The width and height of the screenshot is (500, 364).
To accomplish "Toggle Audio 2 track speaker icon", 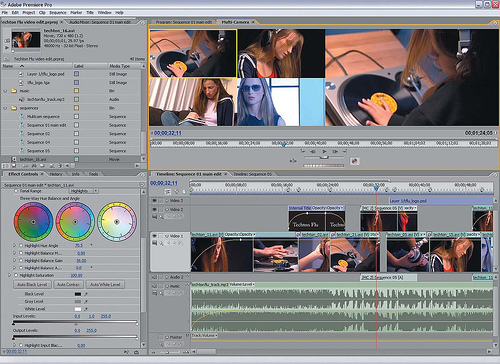I will (x=154, y=277).
